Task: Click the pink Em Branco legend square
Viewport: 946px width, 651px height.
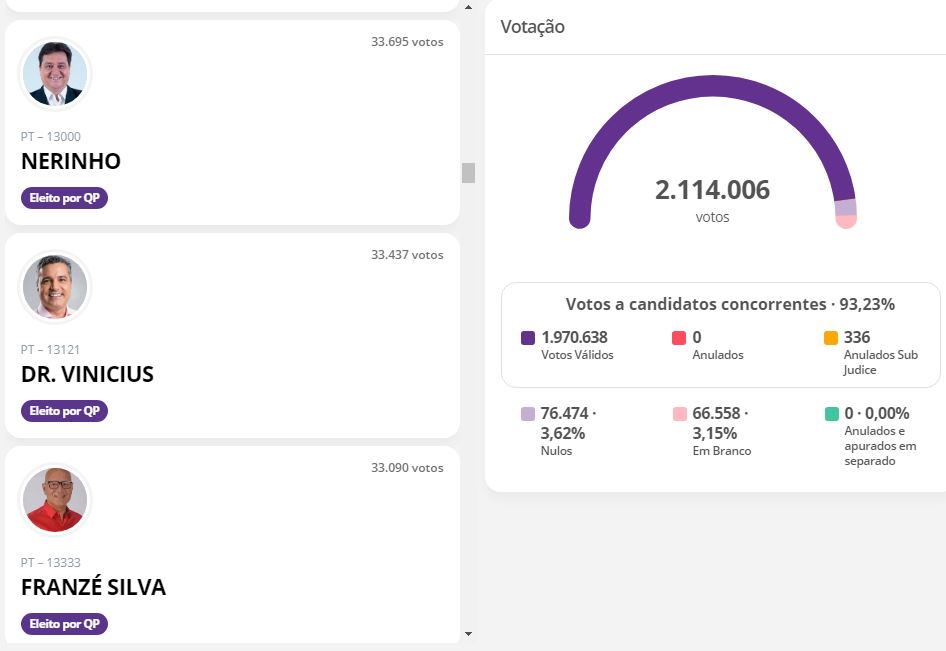Action: pos(679,414)
